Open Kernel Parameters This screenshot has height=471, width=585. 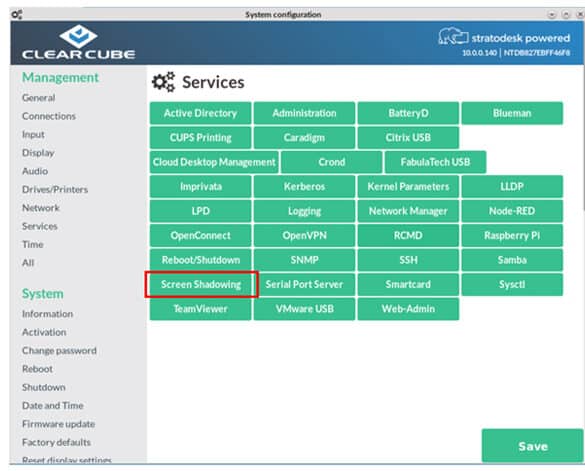408,187
